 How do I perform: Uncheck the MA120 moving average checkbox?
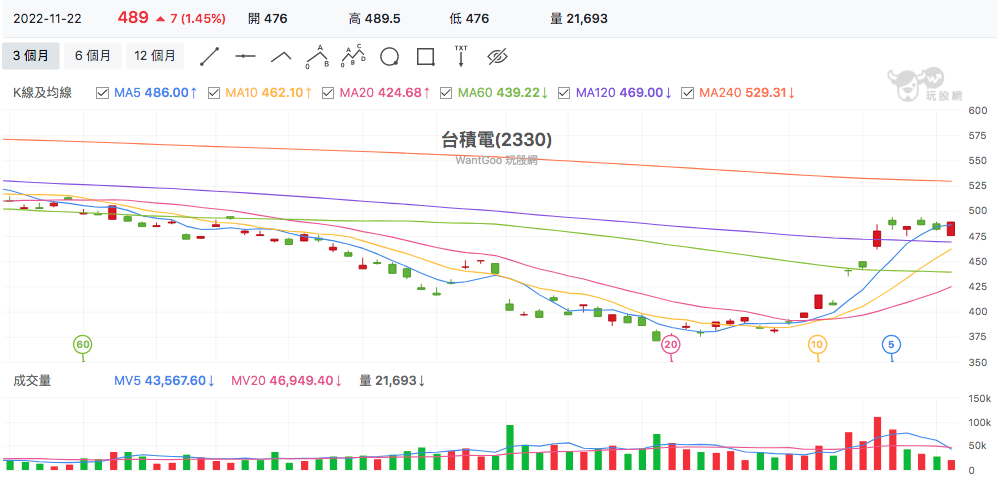(564, 93)
